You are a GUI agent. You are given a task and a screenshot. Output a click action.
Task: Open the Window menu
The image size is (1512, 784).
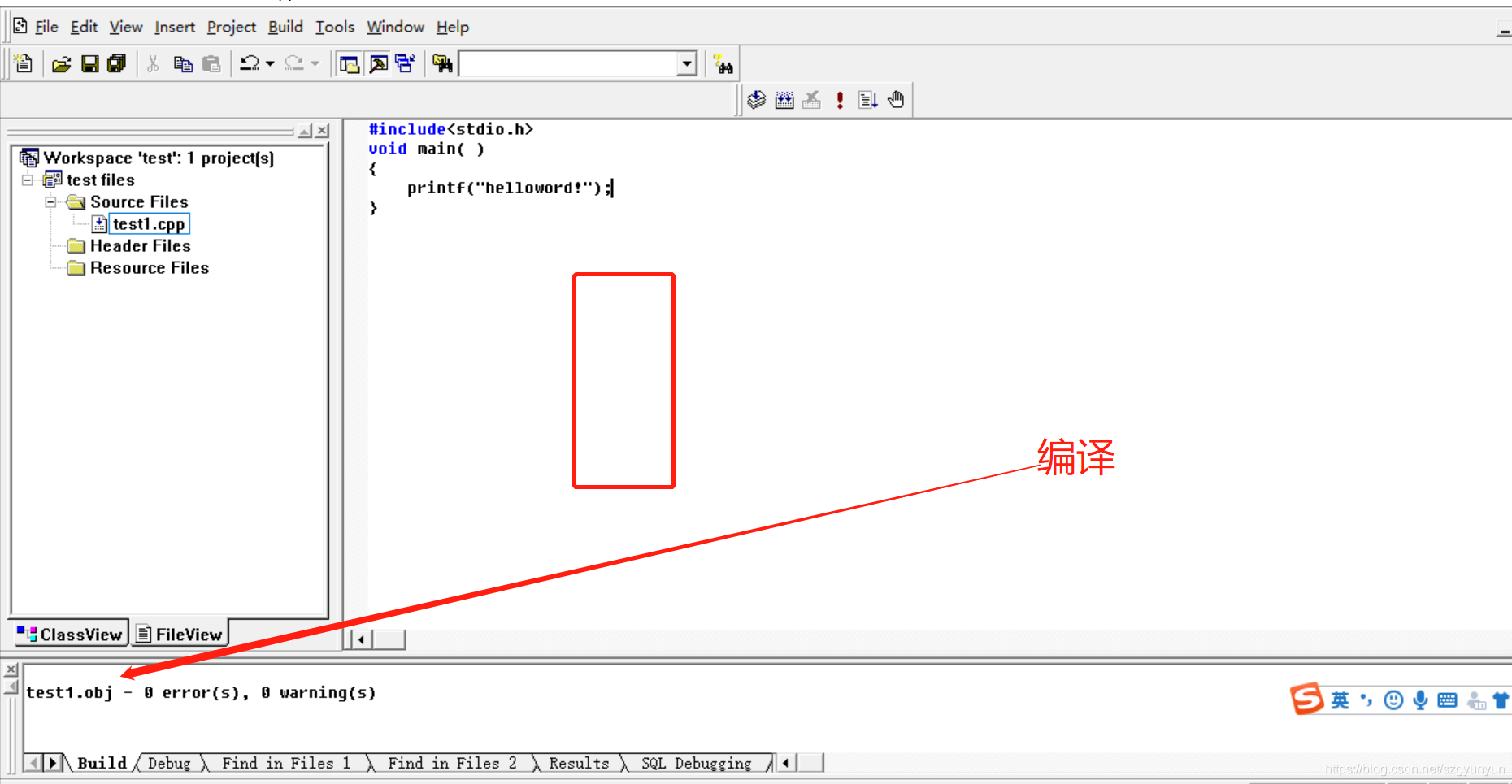(395, 27)
